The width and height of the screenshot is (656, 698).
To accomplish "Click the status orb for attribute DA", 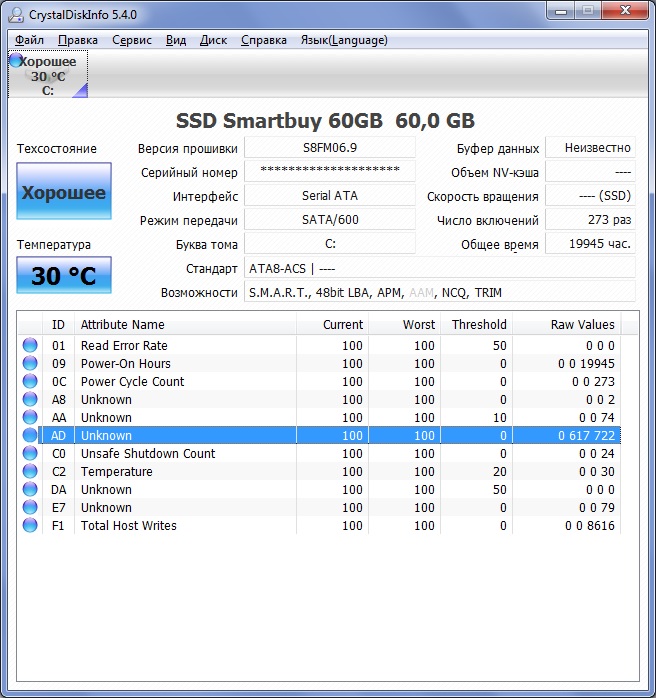I will click(30, 489).
